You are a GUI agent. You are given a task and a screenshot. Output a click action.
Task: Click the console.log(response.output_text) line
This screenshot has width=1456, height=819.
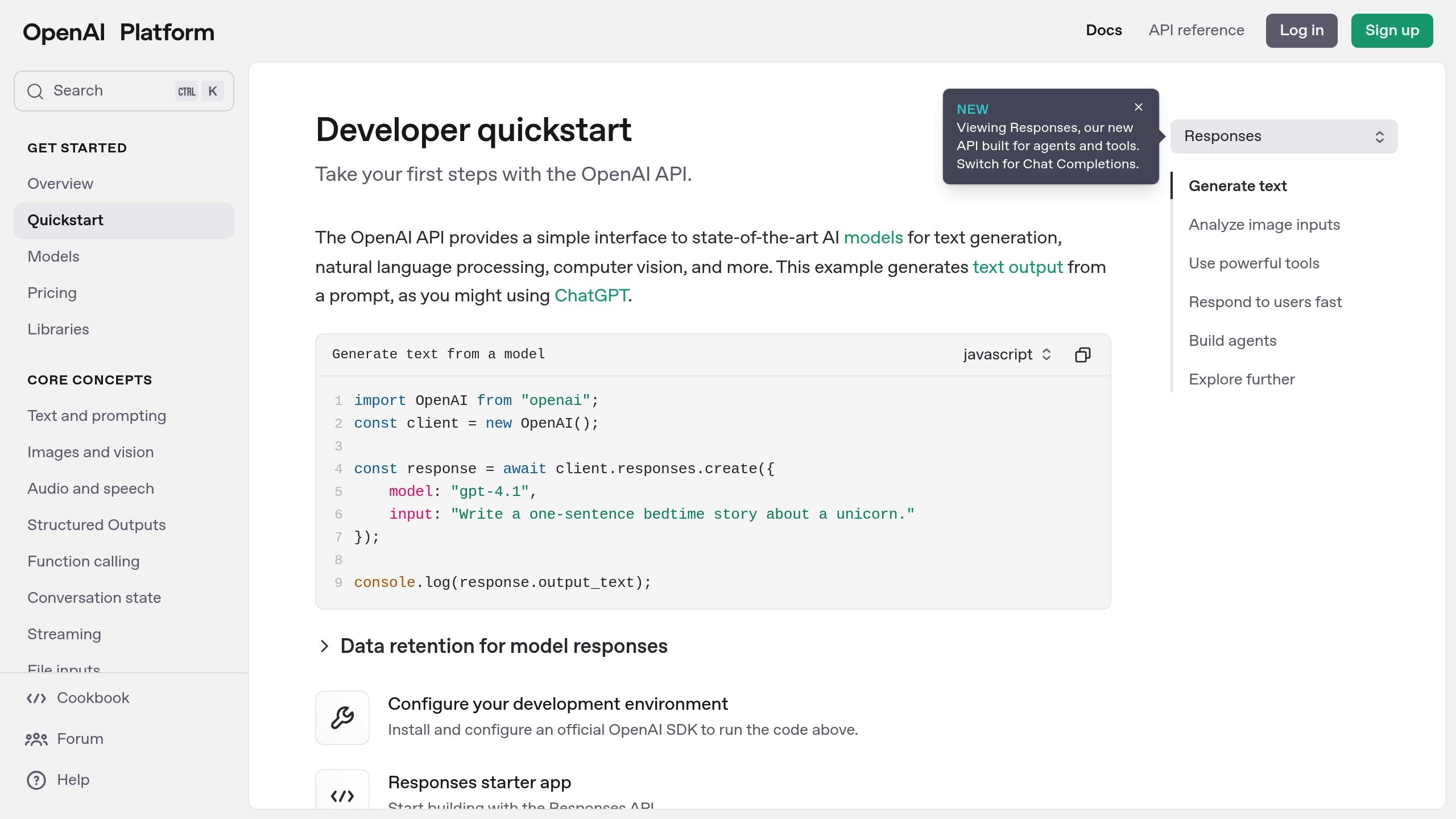click(x=502, y=582)
